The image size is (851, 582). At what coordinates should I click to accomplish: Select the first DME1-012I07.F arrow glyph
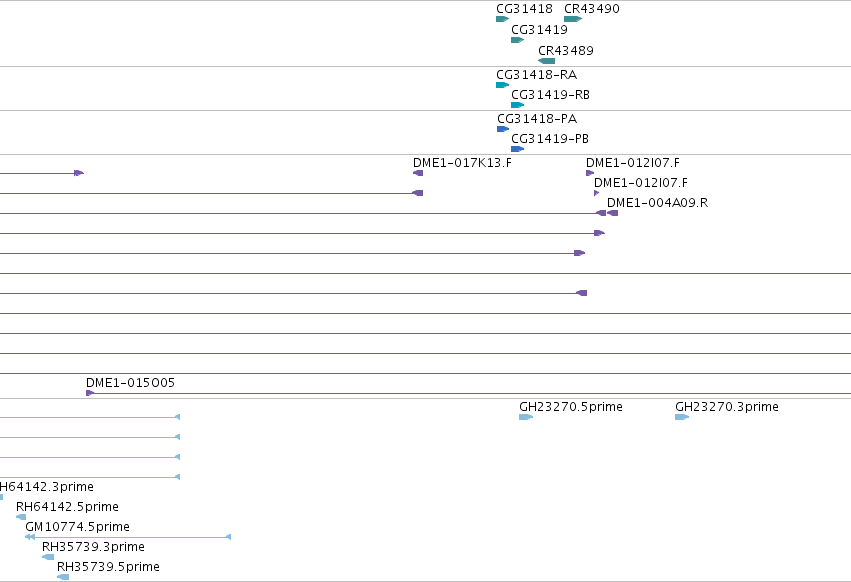[x=590, y=173]
